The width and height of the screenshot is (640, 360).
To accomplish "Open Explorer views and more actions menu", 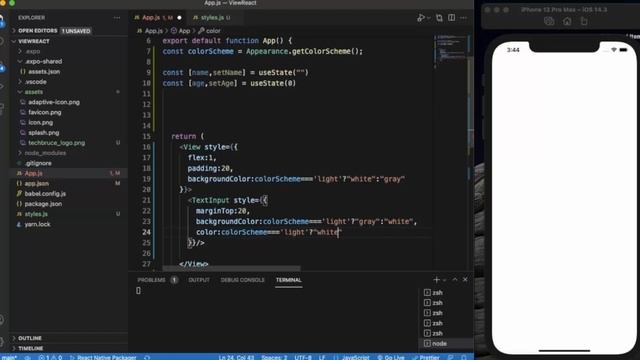I will (x=117, y=18).
